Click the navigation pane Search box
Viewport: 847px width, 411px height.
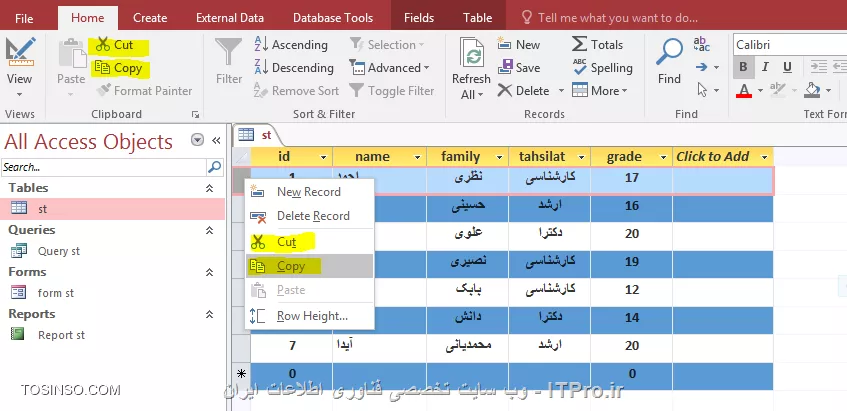click(104, 167)
